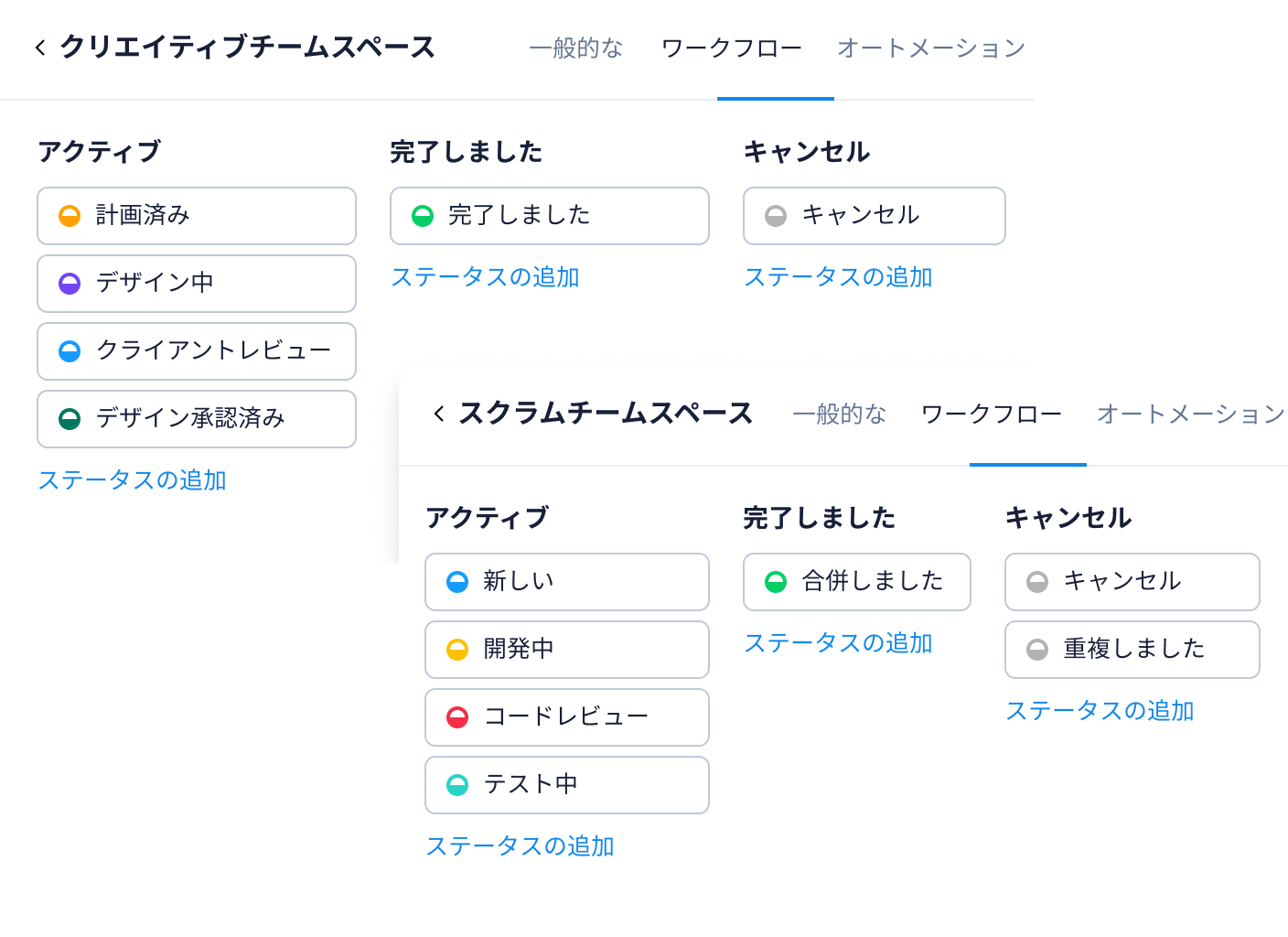Click the キャンセル status pill in クリエイティブチームスペース
The width and height of the screenshot is (1288, 937).
[x=874, y=216]
